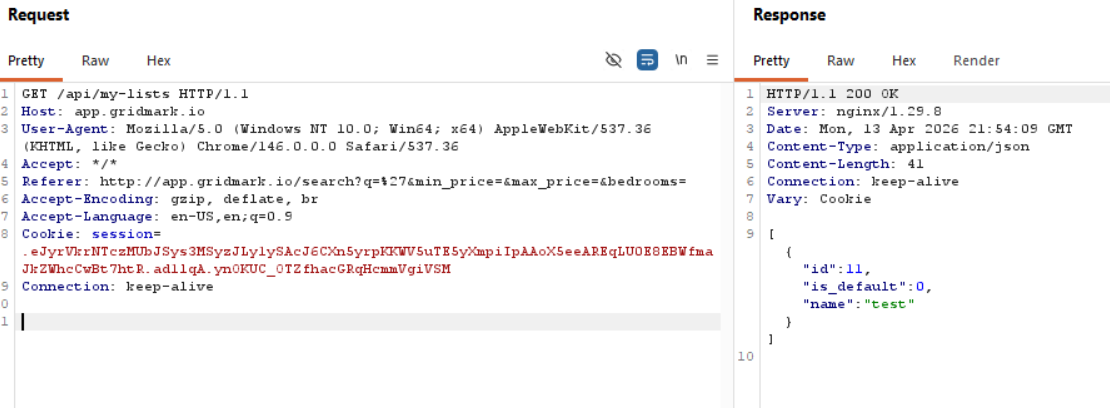Select the request Pretty tab
This screenshot has width=1110, height=408.
coord(26,61)
